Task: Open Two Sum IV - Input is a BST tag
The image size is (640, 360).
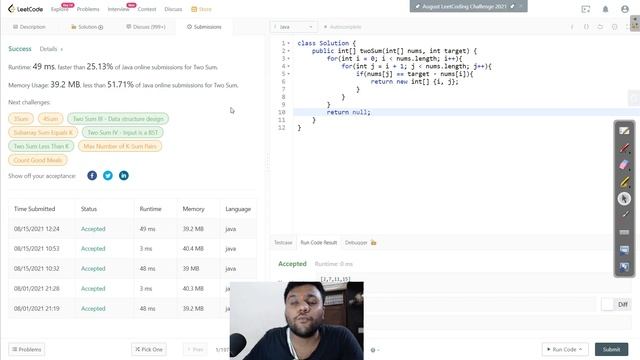Action: (x=122, y=132)
